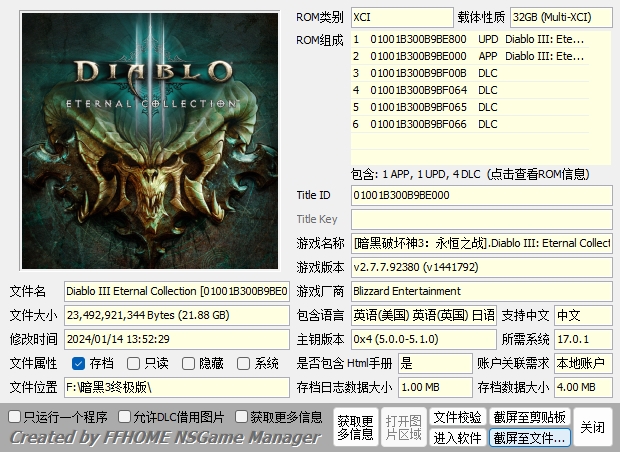Screen dimensions: 620x452
Task: Click 包含: 1 APP, 1 UPD, 4 DLC link text
Action: (470, 174)
